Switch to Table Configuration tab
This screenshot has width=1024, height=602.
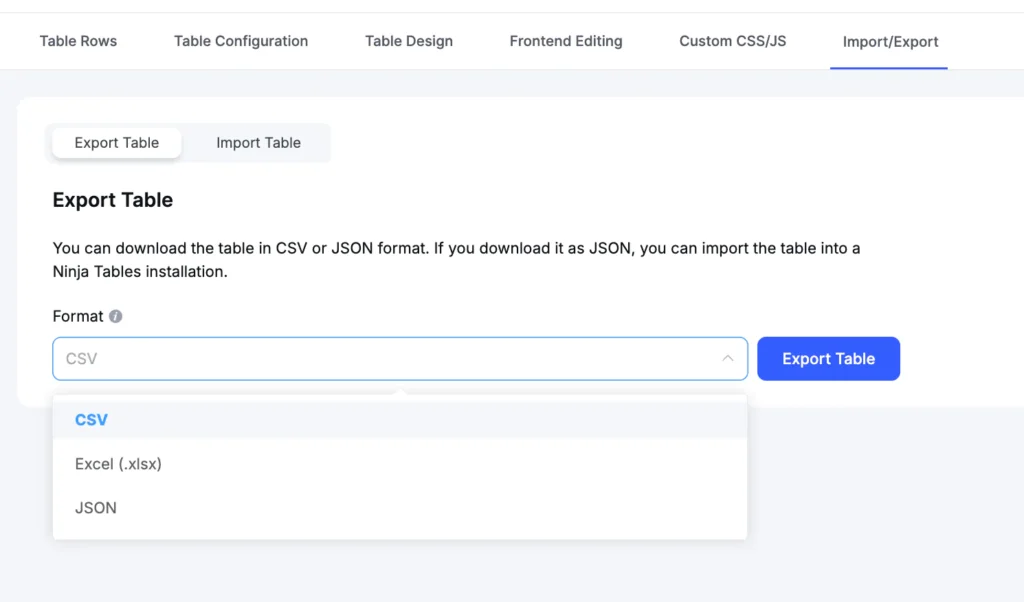tap(241, 41)
